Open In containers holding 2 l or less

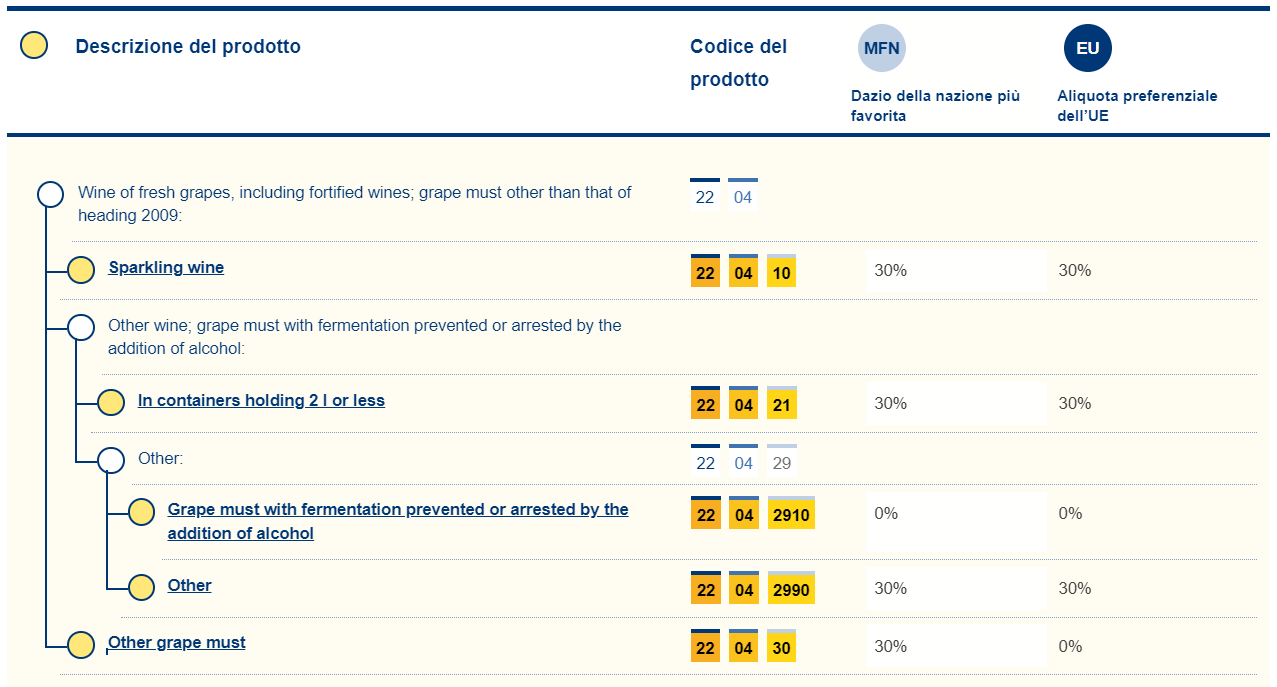pyautogui.click(x=261, y=401)
